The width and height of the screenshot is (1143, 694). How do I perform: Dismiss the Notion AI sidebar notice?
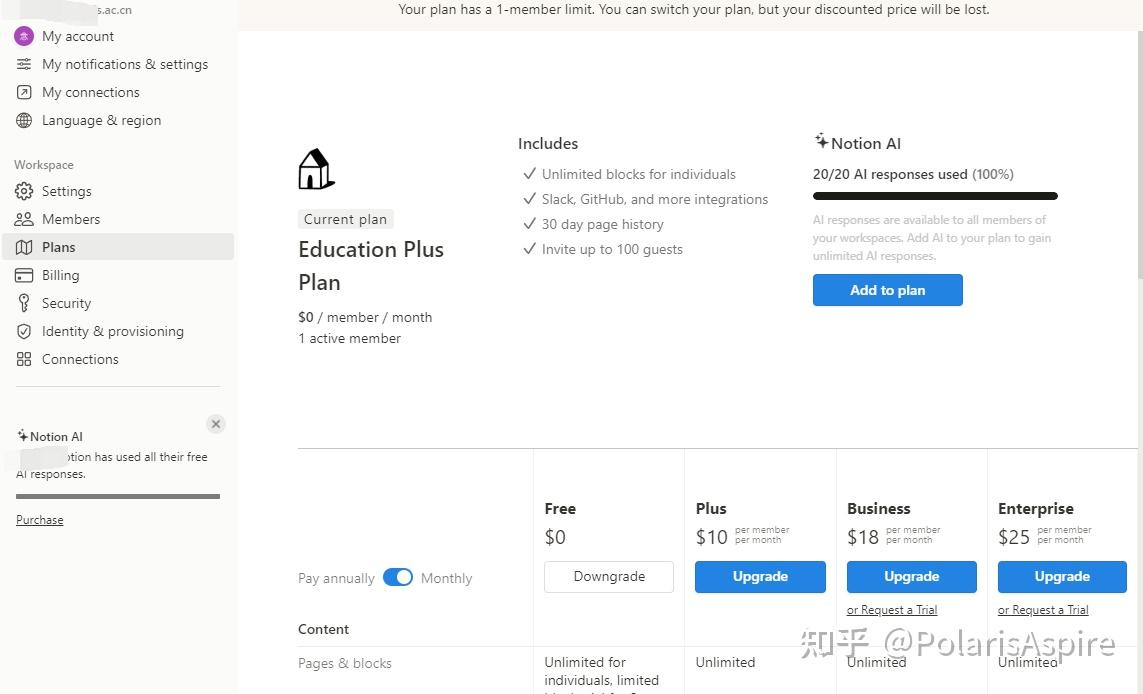tap(216, 423)
